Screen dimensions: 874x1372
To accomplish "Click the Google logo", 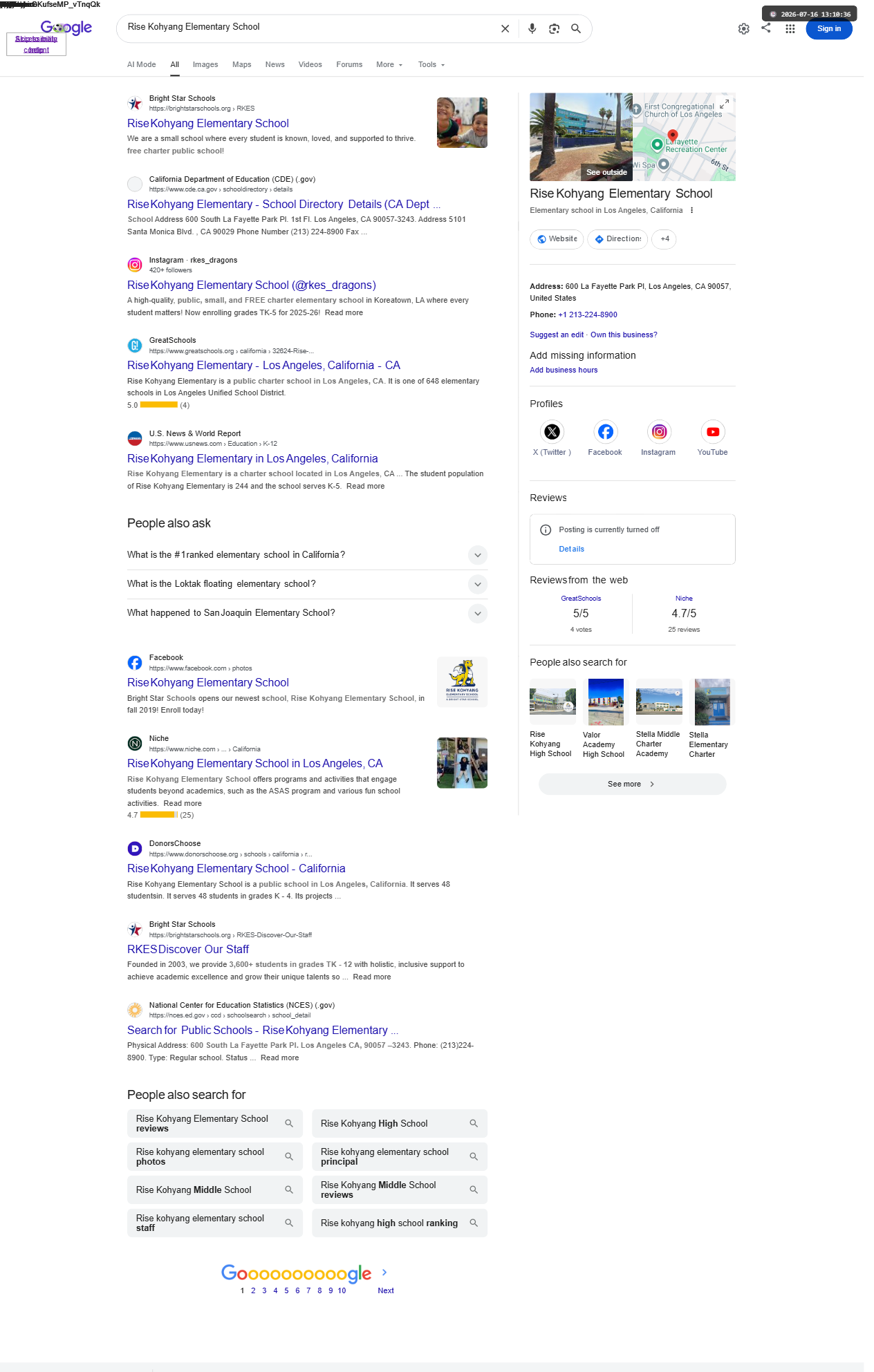I will 66,28.
